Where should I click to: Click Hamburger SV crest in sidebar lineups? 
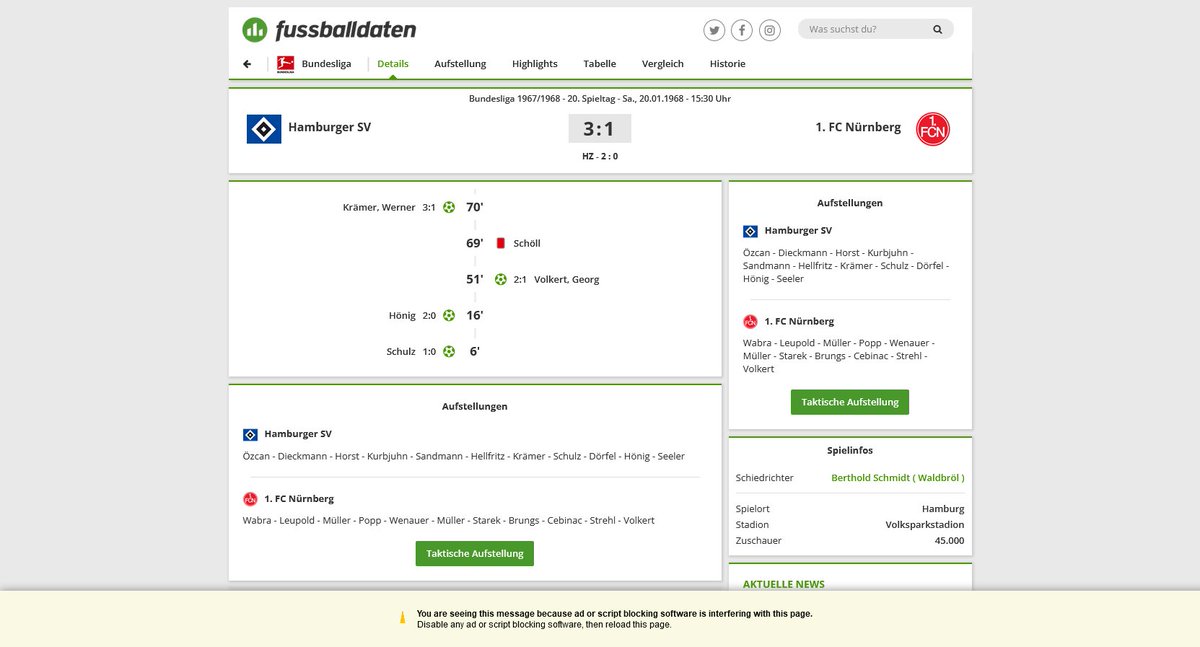point(750,231)
